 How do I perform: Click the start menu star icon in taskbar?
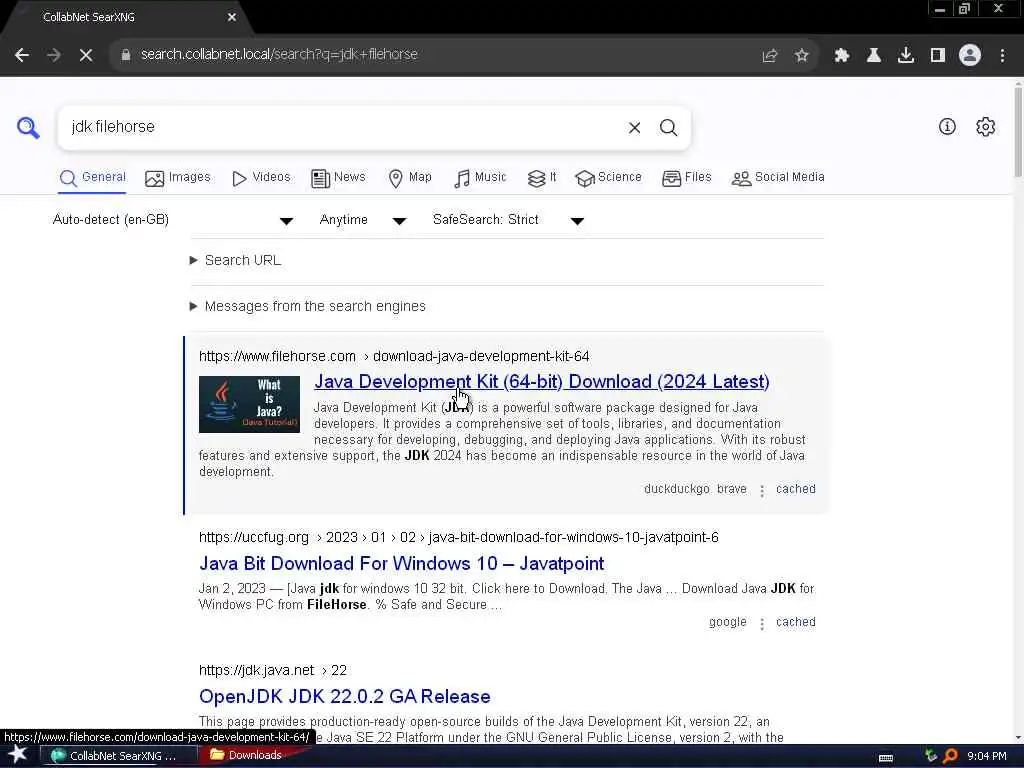pos(17,755)
